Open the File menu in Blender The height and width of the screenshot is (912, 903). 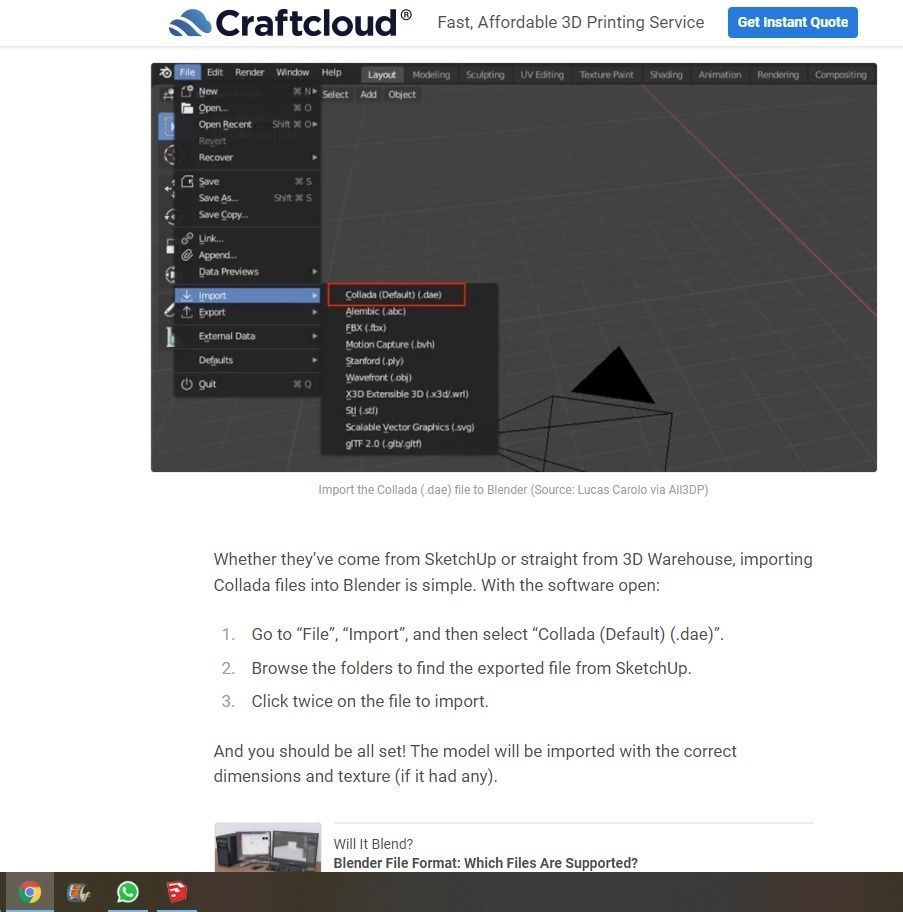[187, 72]
